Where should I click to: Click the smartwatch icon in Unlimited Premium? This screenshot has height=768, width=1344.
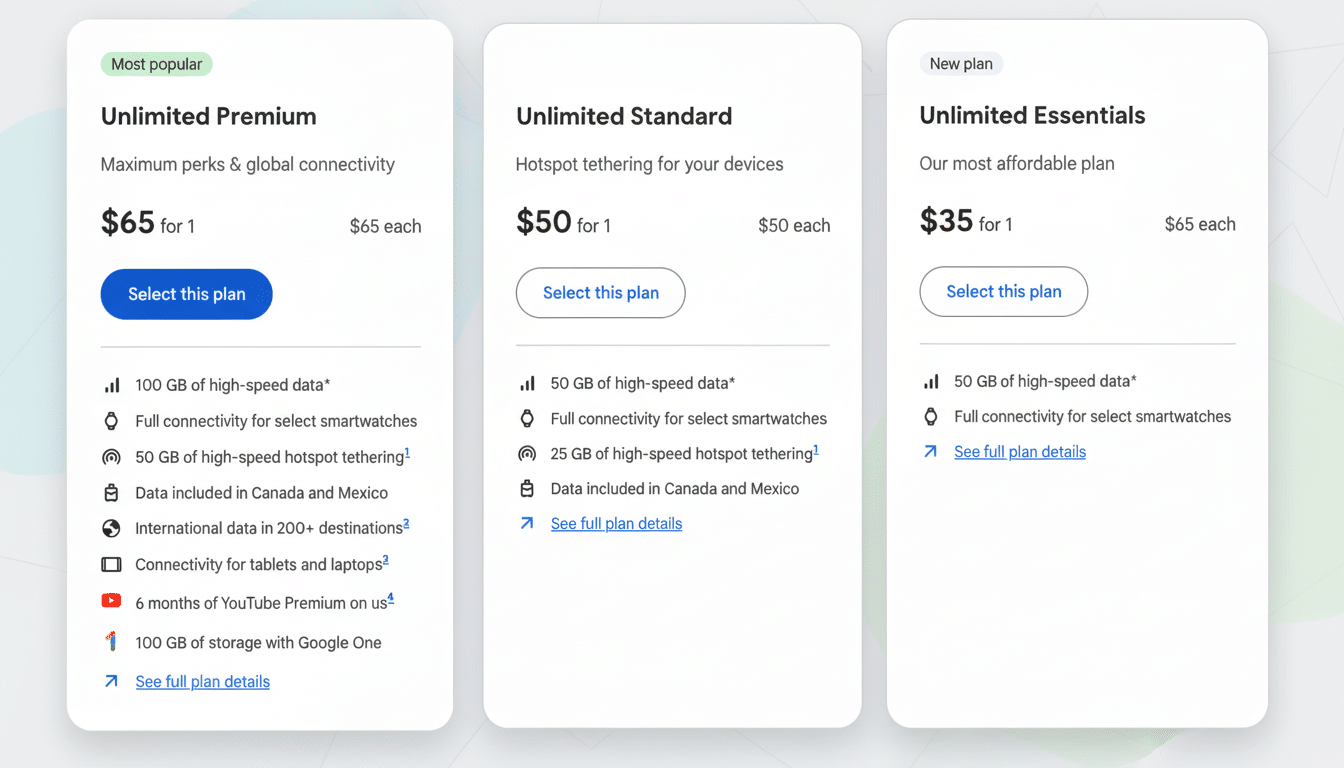111,421
